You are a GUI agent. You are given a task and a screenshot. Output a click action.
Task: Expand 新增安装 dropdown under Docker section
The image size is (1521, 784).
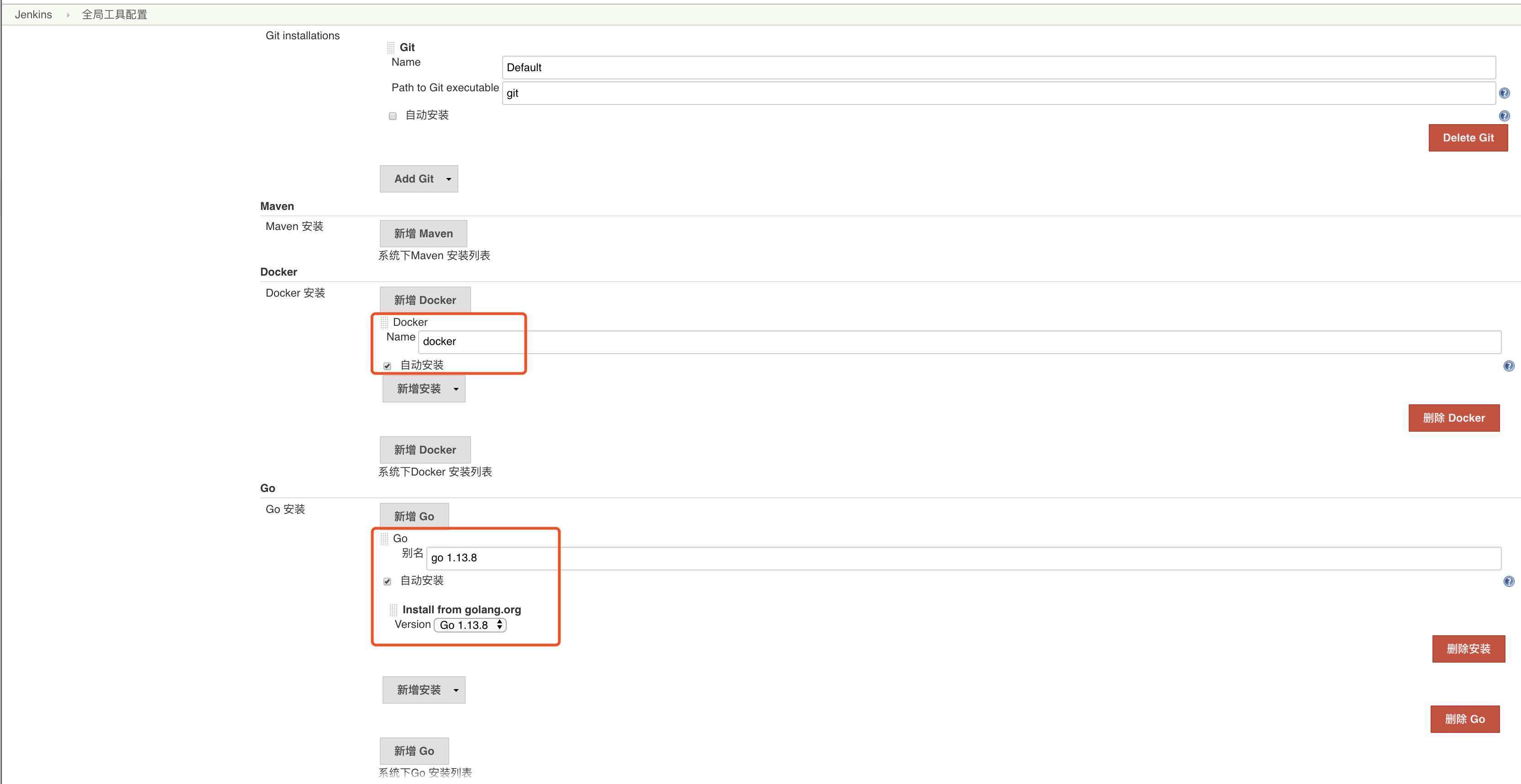click(x=423, y=389)
